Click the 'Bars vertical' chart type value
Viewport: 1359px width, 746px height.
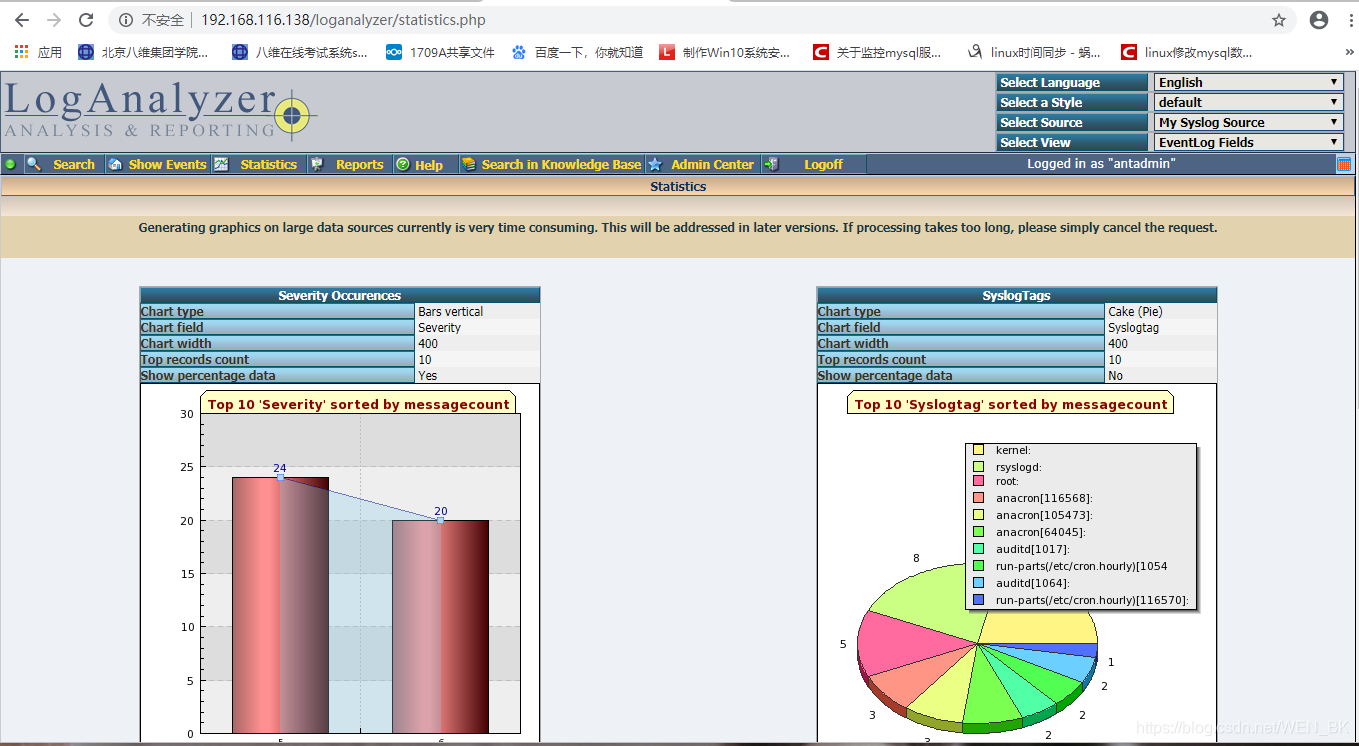pos(450,312)
